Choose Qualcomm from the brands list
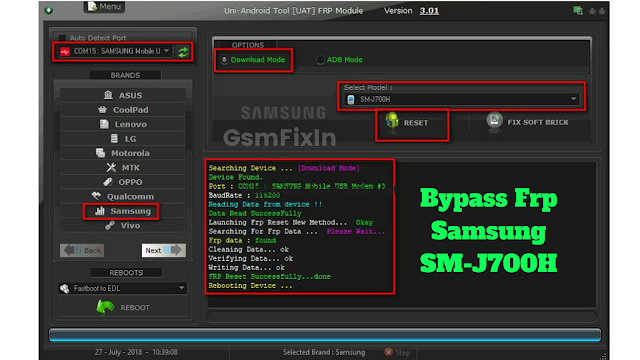Screen dimensions: 640x360 click(123, 196)
